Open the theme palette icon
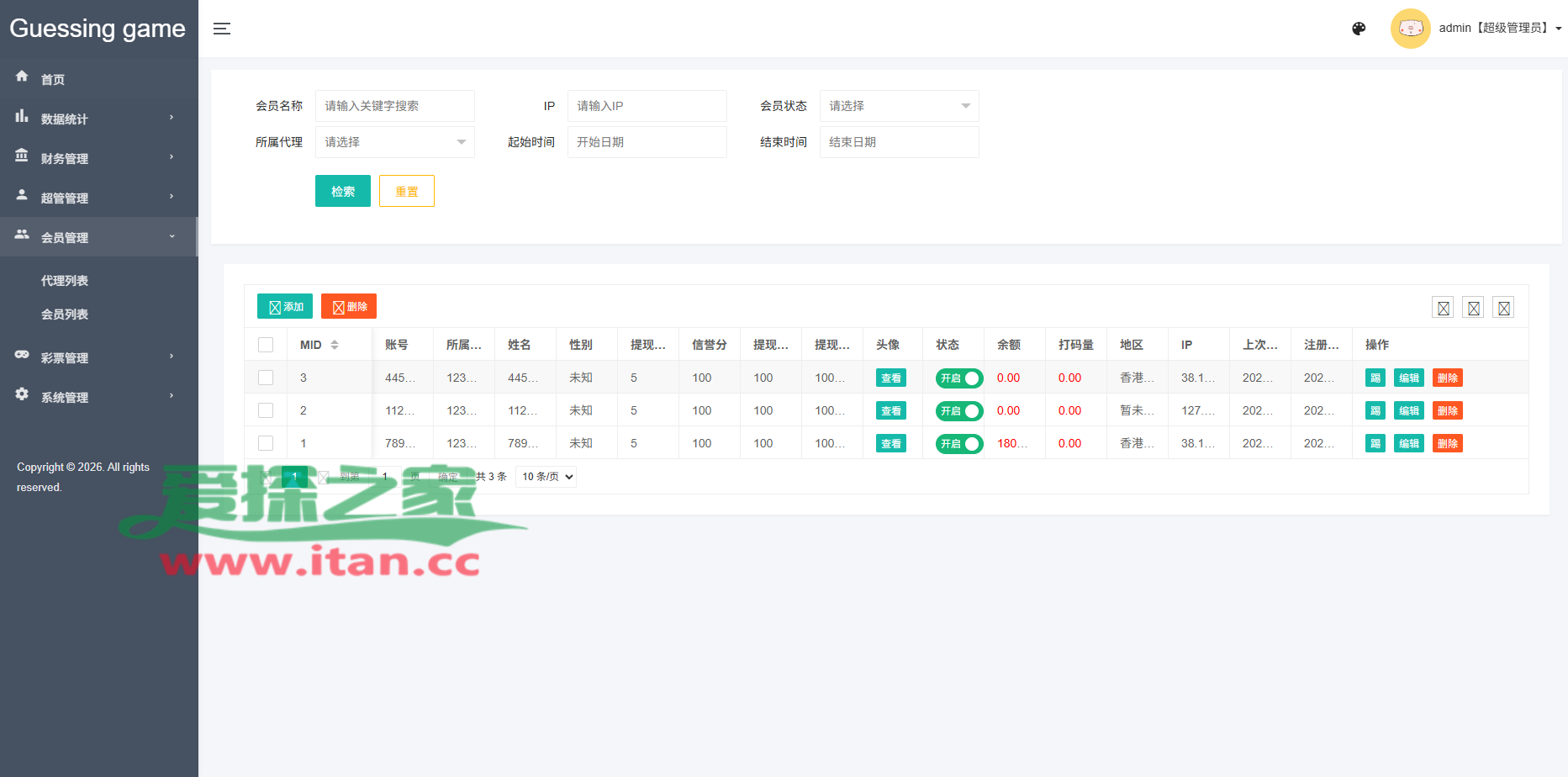The width and height of the screenshot is (1568, 777). 1359,29
